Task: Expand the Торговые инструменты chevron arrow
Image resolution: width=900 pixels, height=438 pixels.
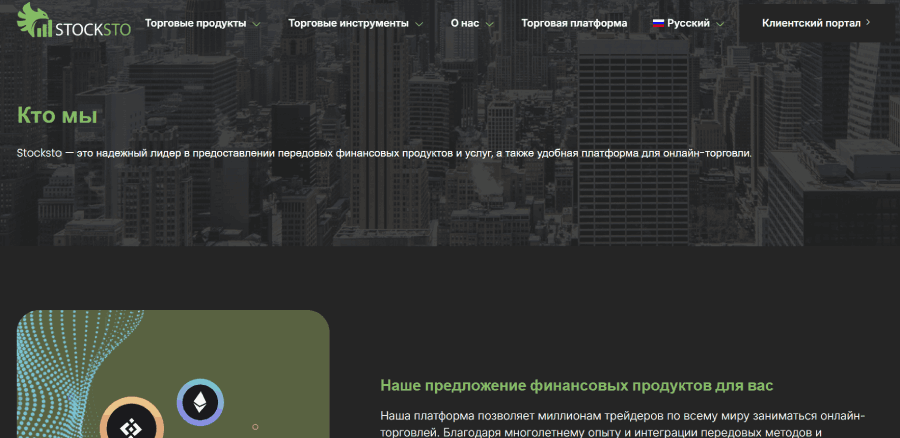Action: tap(419, 24)
